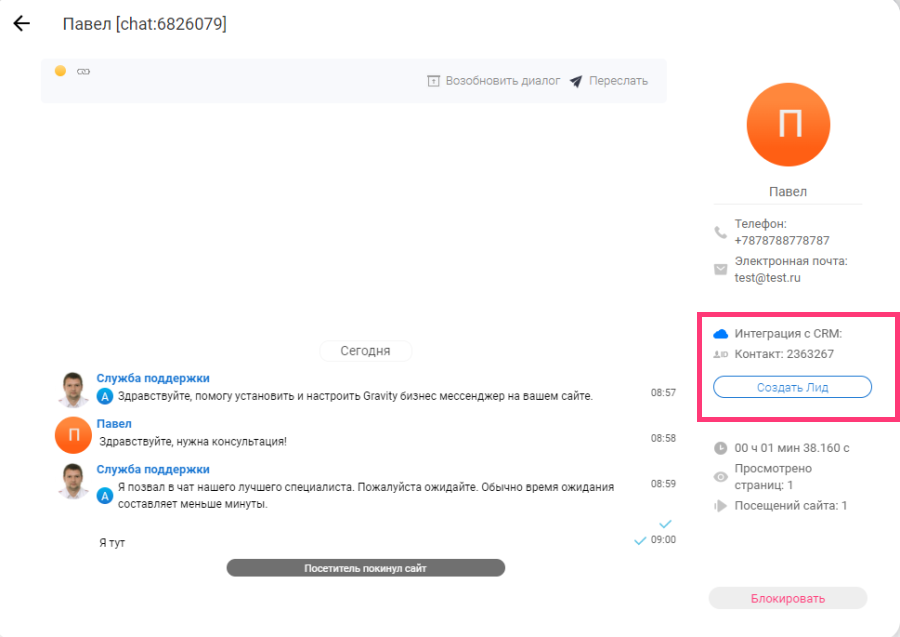This screenshot has width=900, height=637.
Task: Click the eye icon beside Просмотрено страниц
Action: (720, 477)
